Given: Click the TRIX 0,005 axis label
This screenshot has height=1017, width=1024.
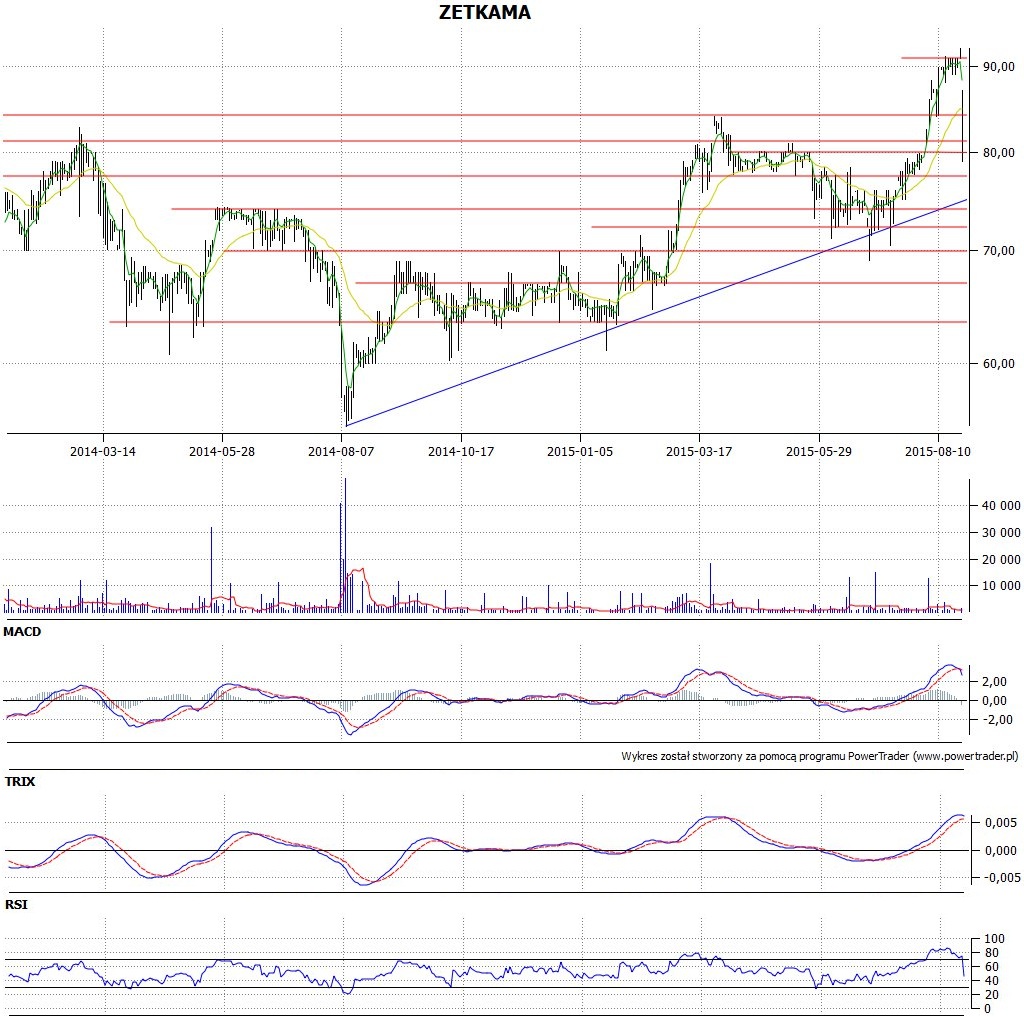Looking at the screenshot, I should point(1001,823).
